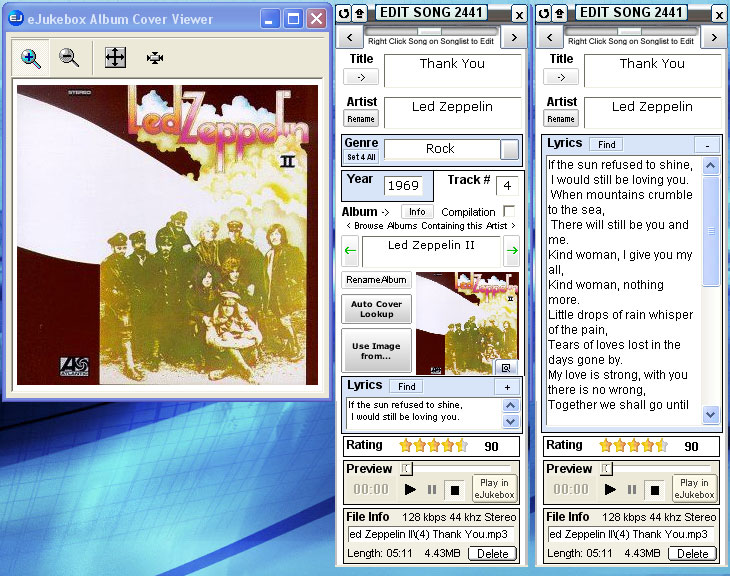Screen dimensions: 730x576
Task: Open the Genre dropdown
Action: [x=510, y=149]
